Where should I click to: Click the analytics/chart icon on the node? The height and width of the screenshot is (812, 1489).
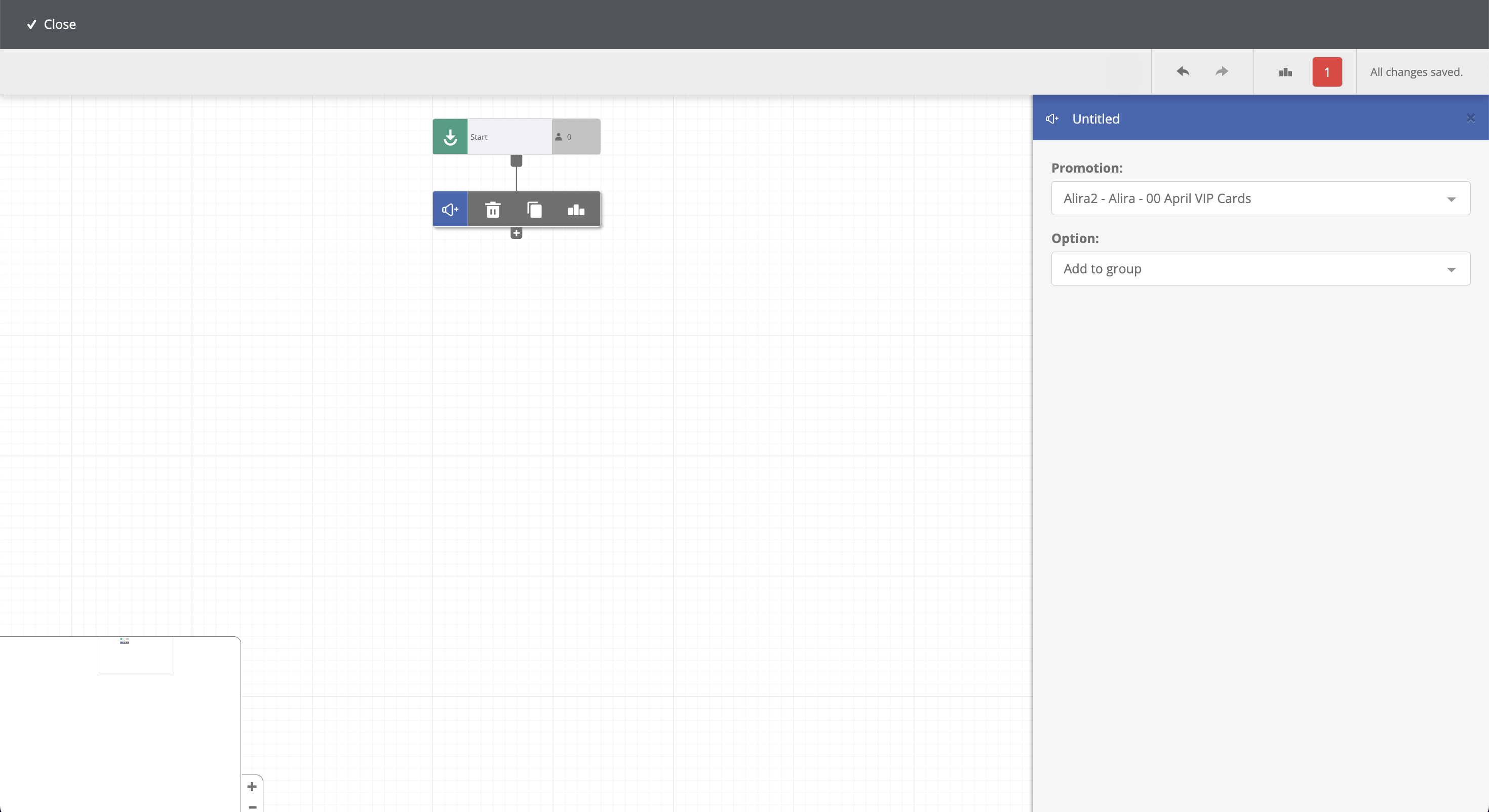pyautogui.click(x=576, y=208)
